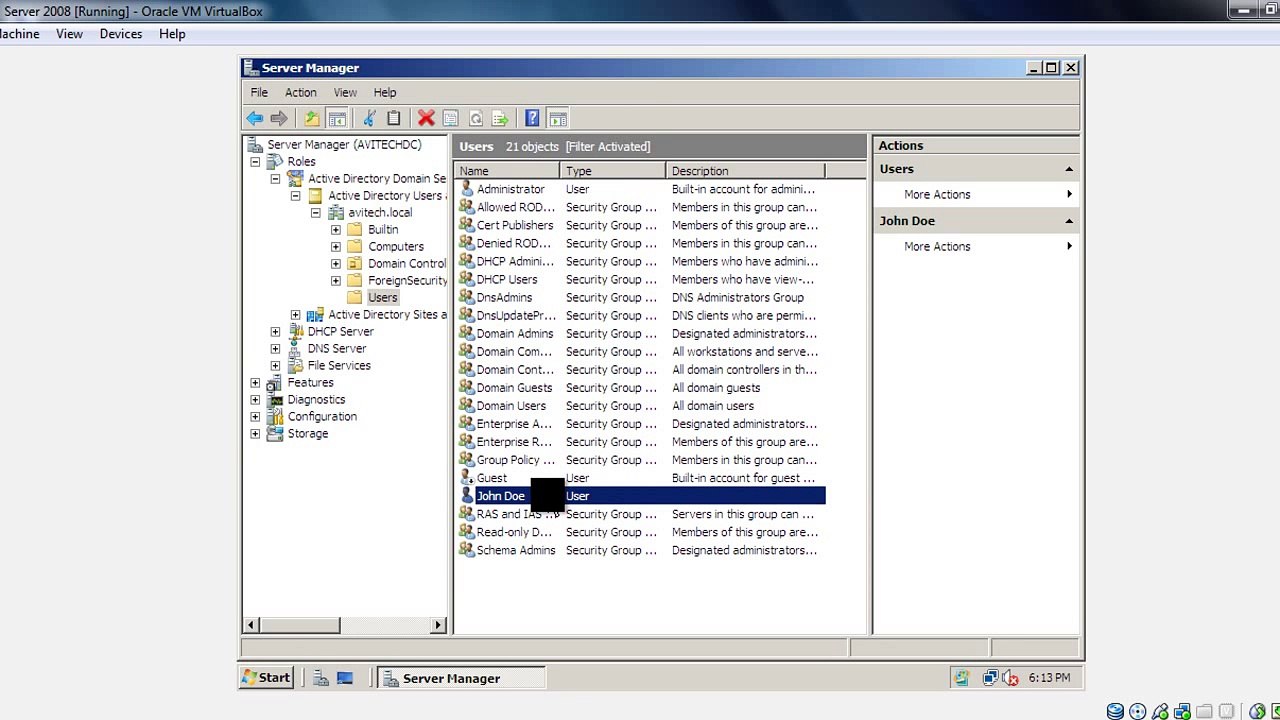Click the network tray icon
The image size is (1280, 720).
(990, 678)
